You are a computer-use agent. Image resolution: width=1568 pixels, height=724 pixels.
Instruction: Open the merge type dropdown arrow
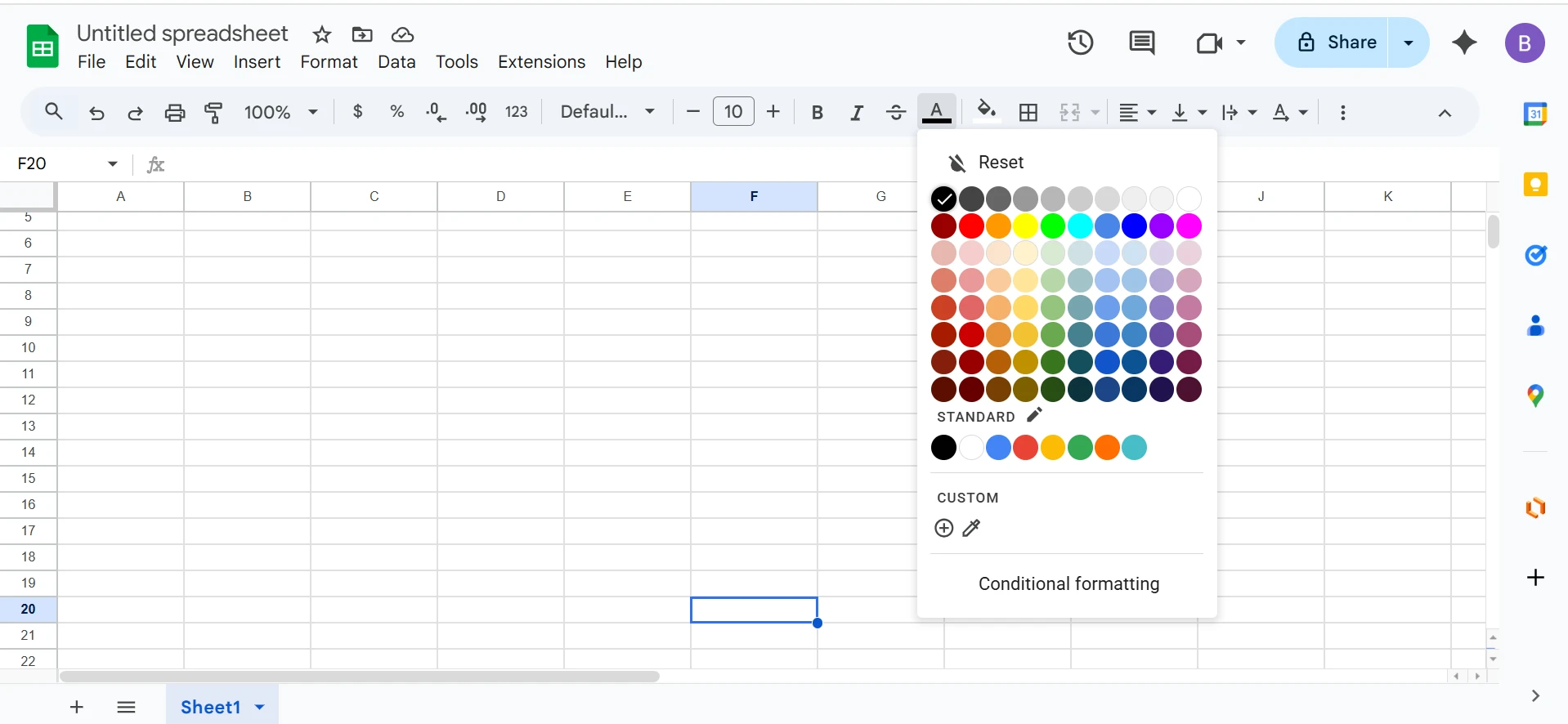point(1095,112)
